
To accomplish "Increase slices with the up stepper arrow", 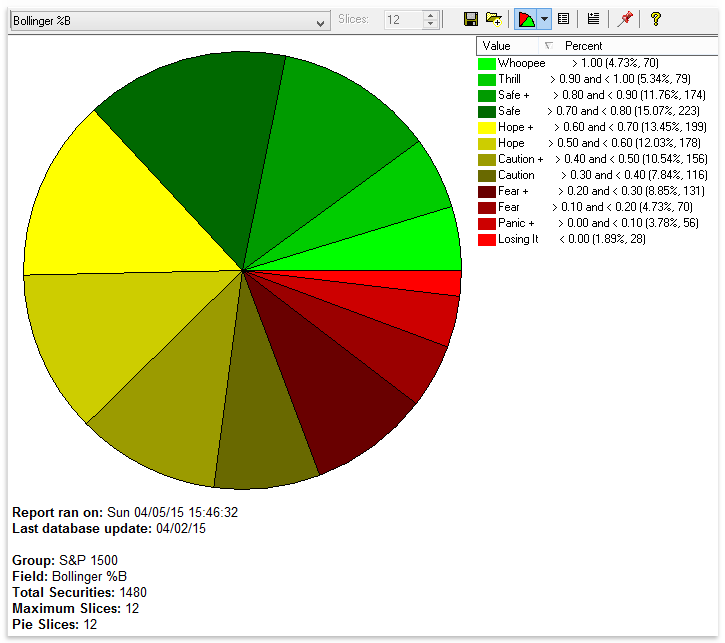I will (x=430, y=15).
